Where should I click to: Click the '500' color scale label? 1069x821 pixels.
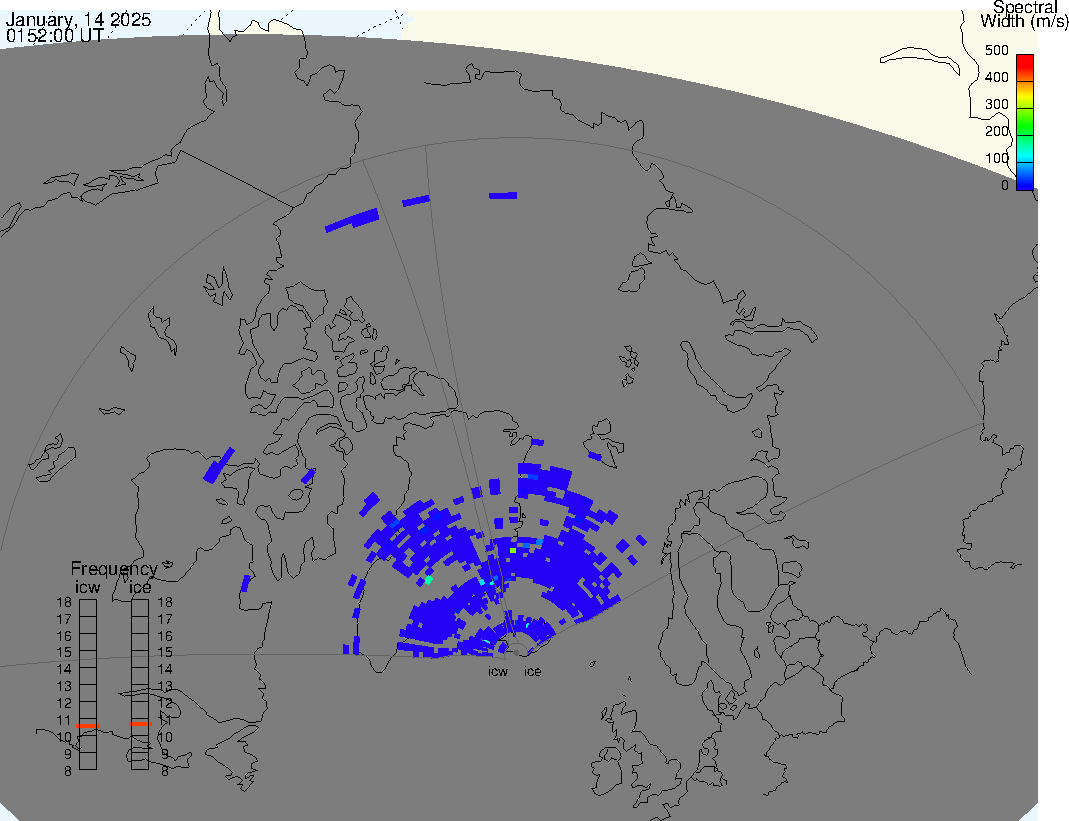click(x=996, y=50)
